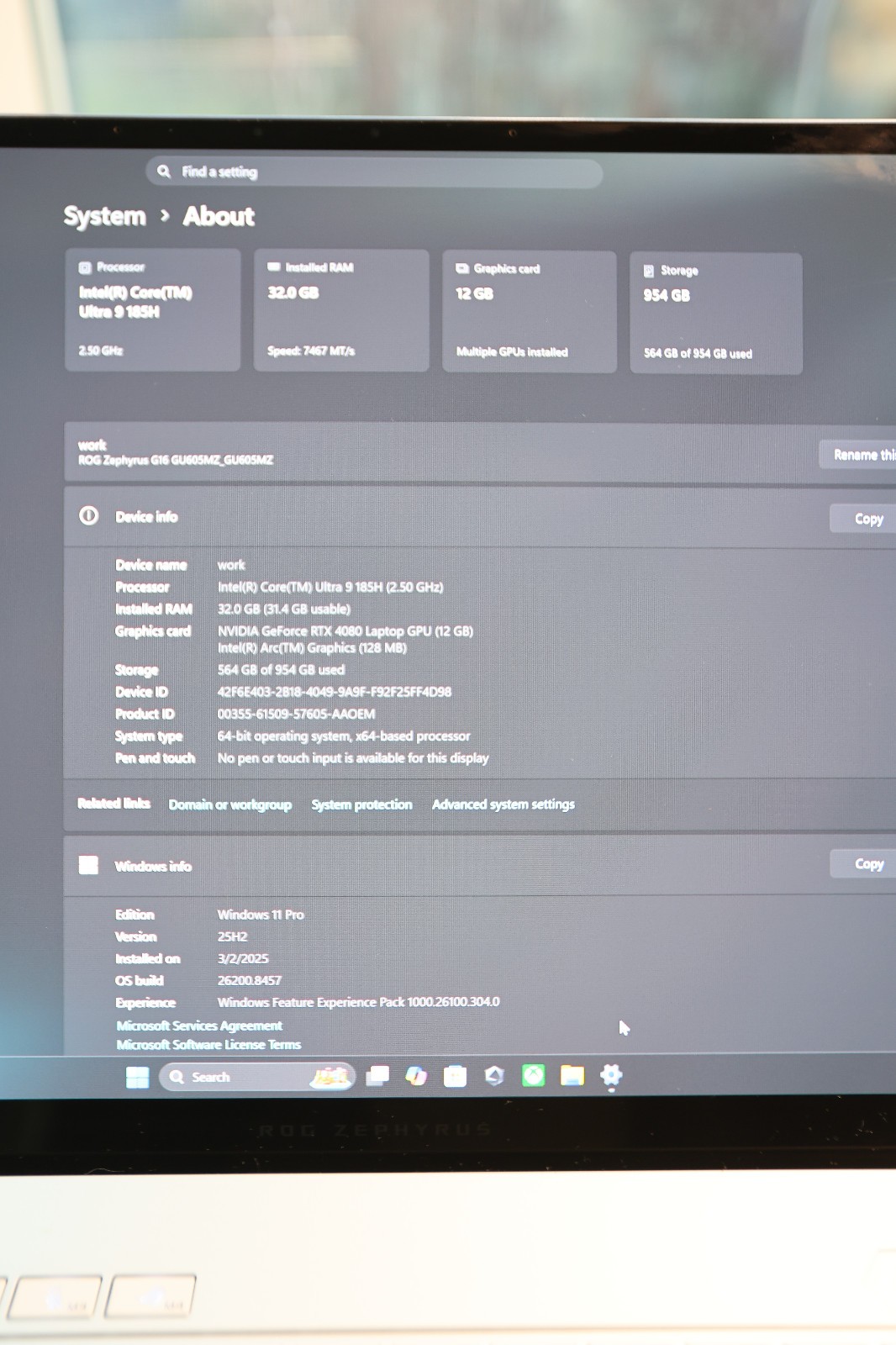Select the Device ID value text
Screen dimensions: 896x1345
(335, 692)
